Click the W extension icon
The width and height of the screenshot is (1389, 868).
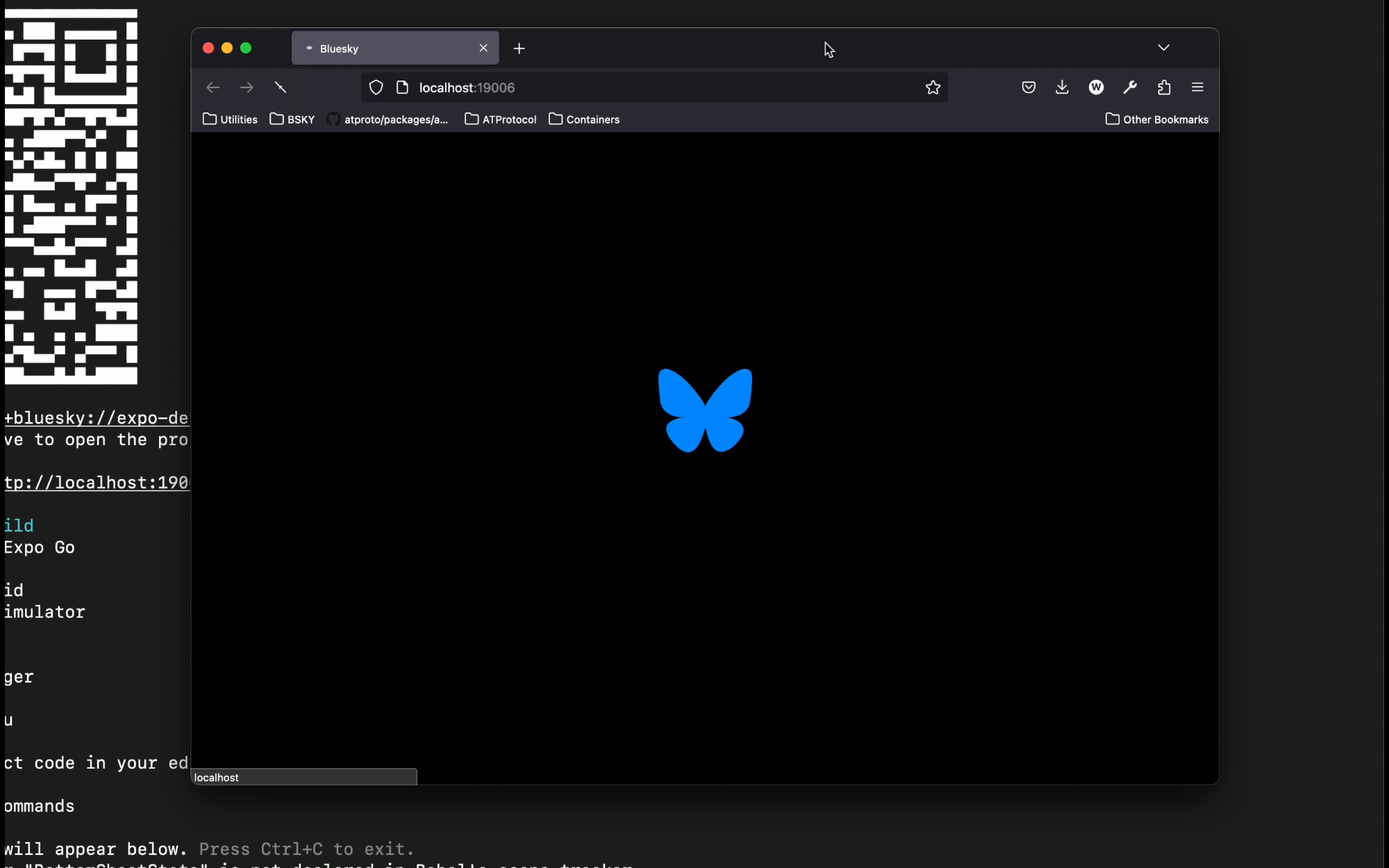coord(1096,87)
